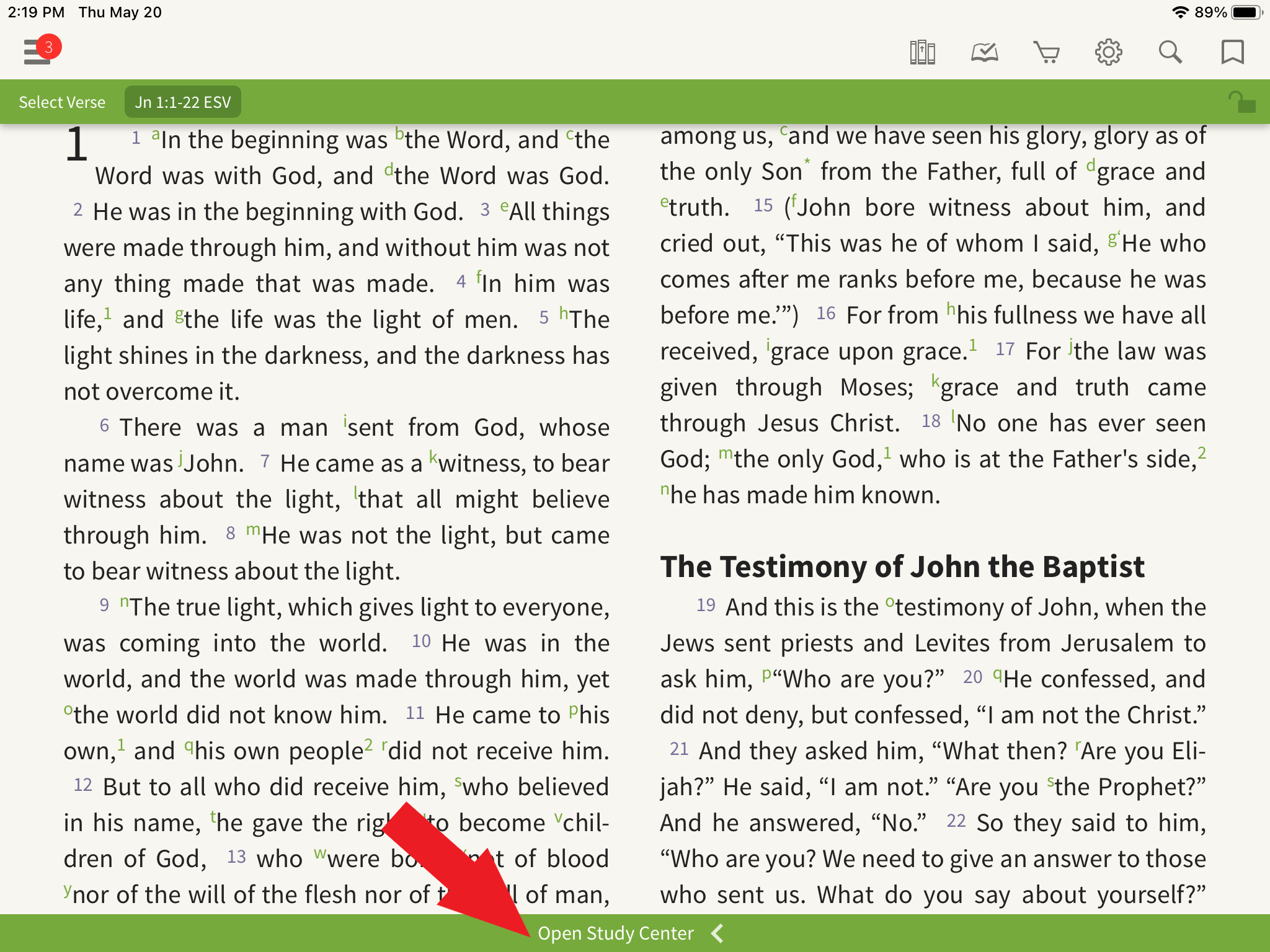Viewport: 1270px width, 952px height.
Task: Tap footnote 2 after 'his own people'
Action: point(368,744)
